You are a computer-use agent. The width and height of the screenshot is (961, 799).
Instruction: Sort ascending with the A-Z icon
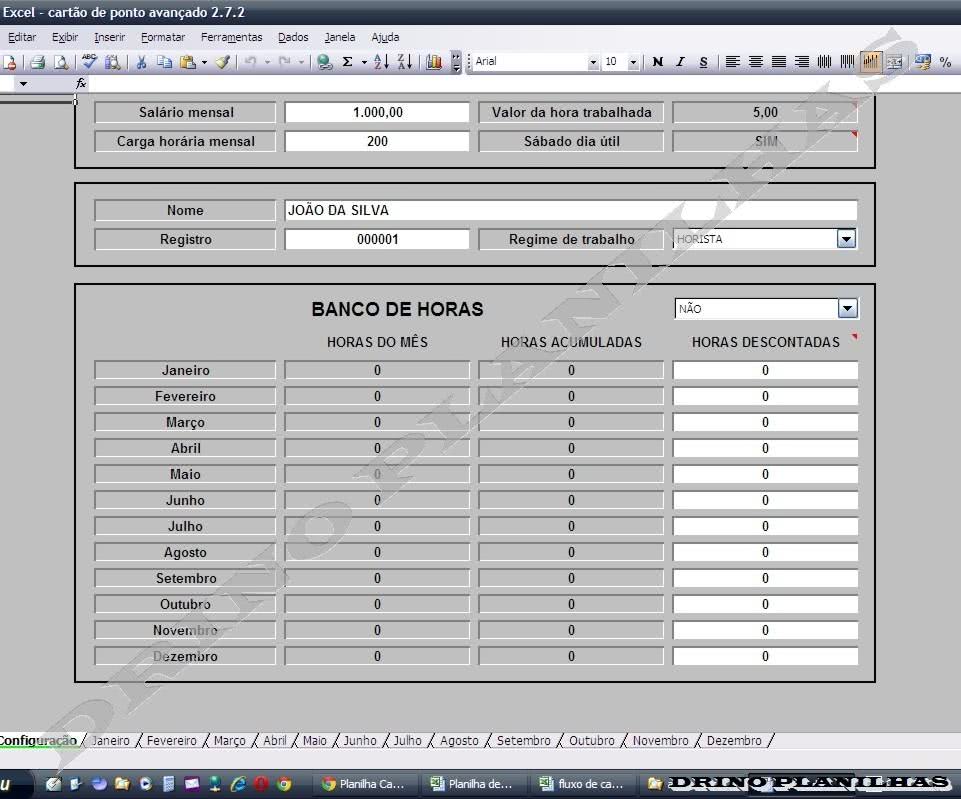381,62
